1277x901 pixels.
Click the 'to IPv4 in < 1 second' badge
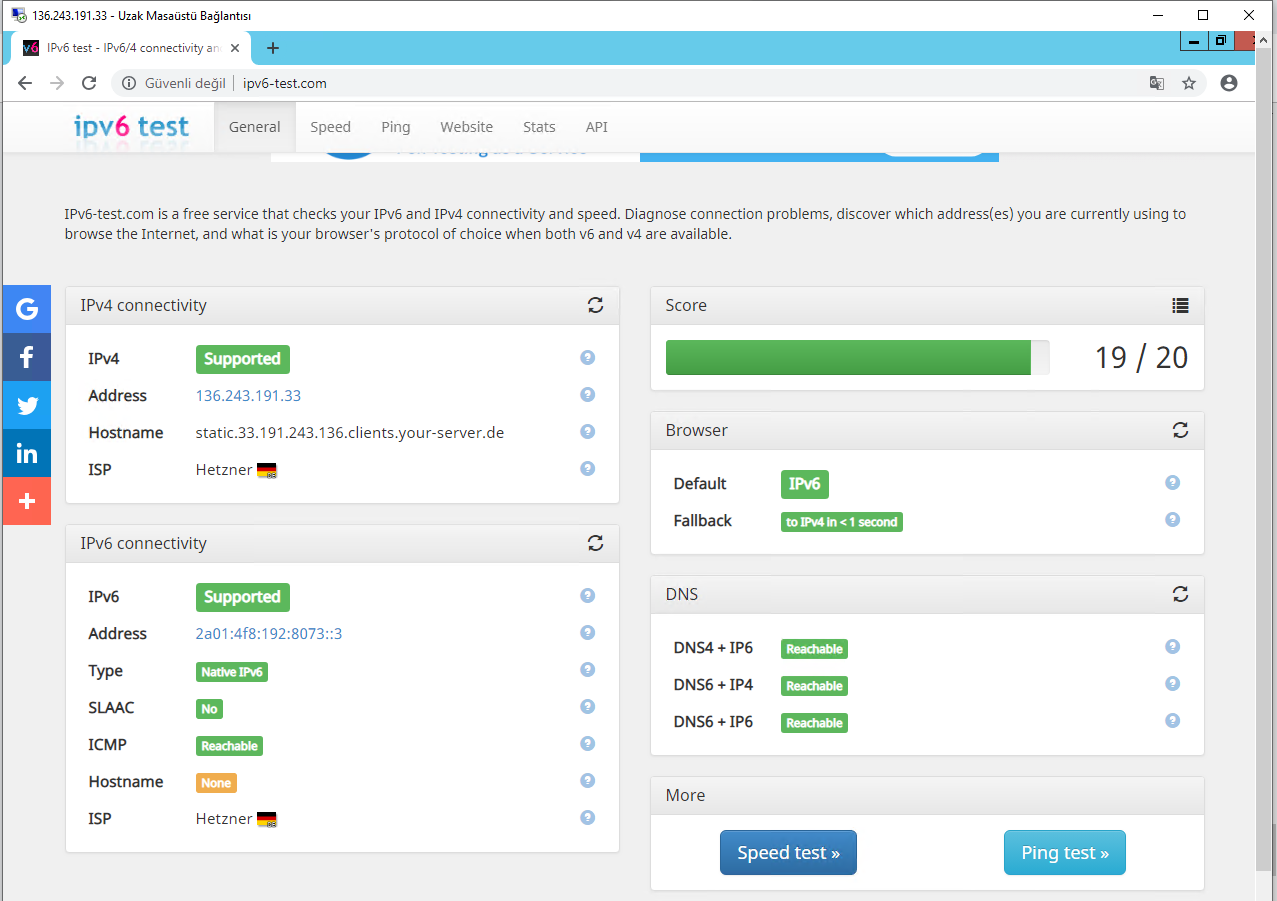click(842, 522)
